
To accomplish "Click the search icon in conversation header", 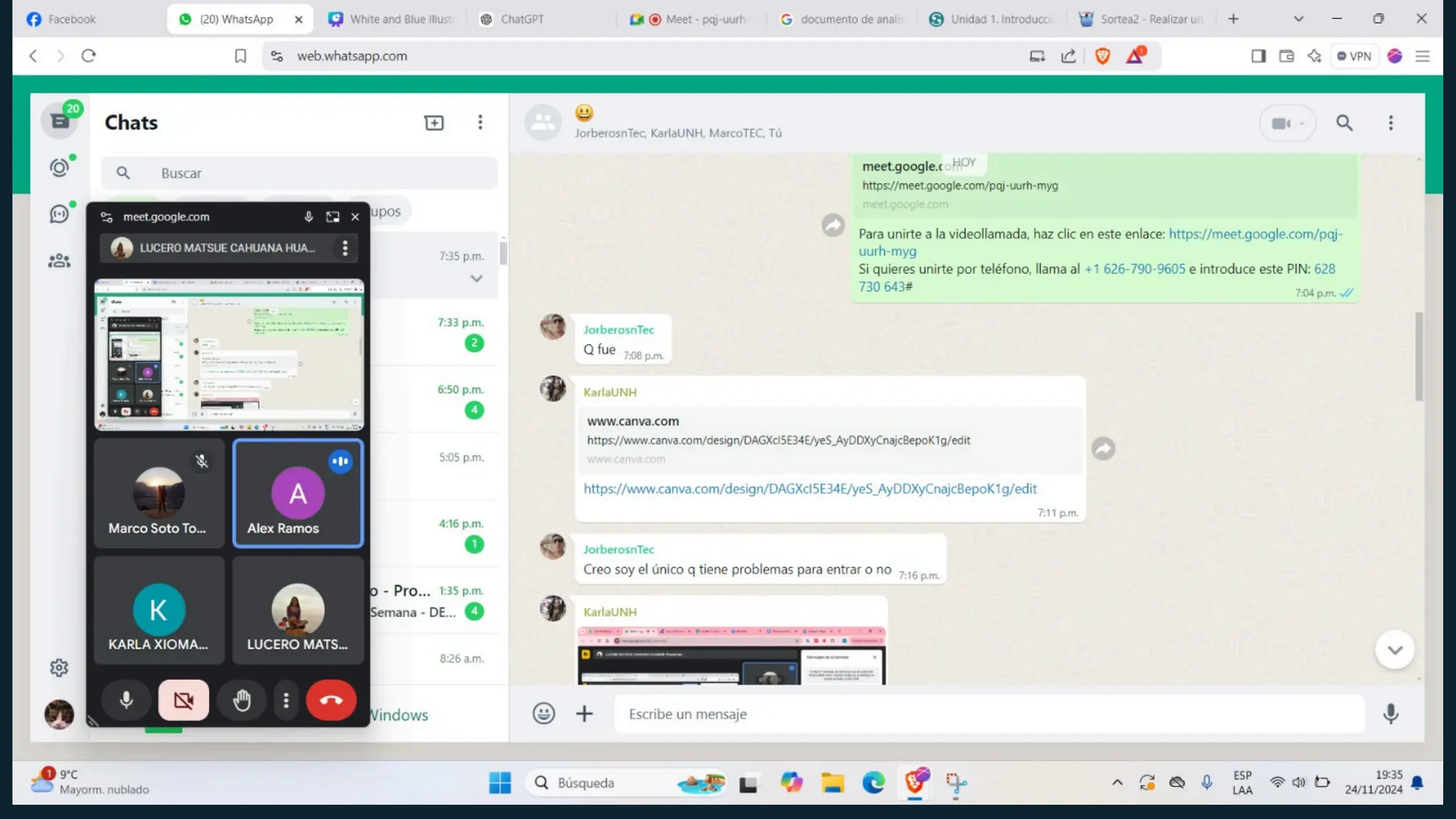I will (x=1344, y=123).
